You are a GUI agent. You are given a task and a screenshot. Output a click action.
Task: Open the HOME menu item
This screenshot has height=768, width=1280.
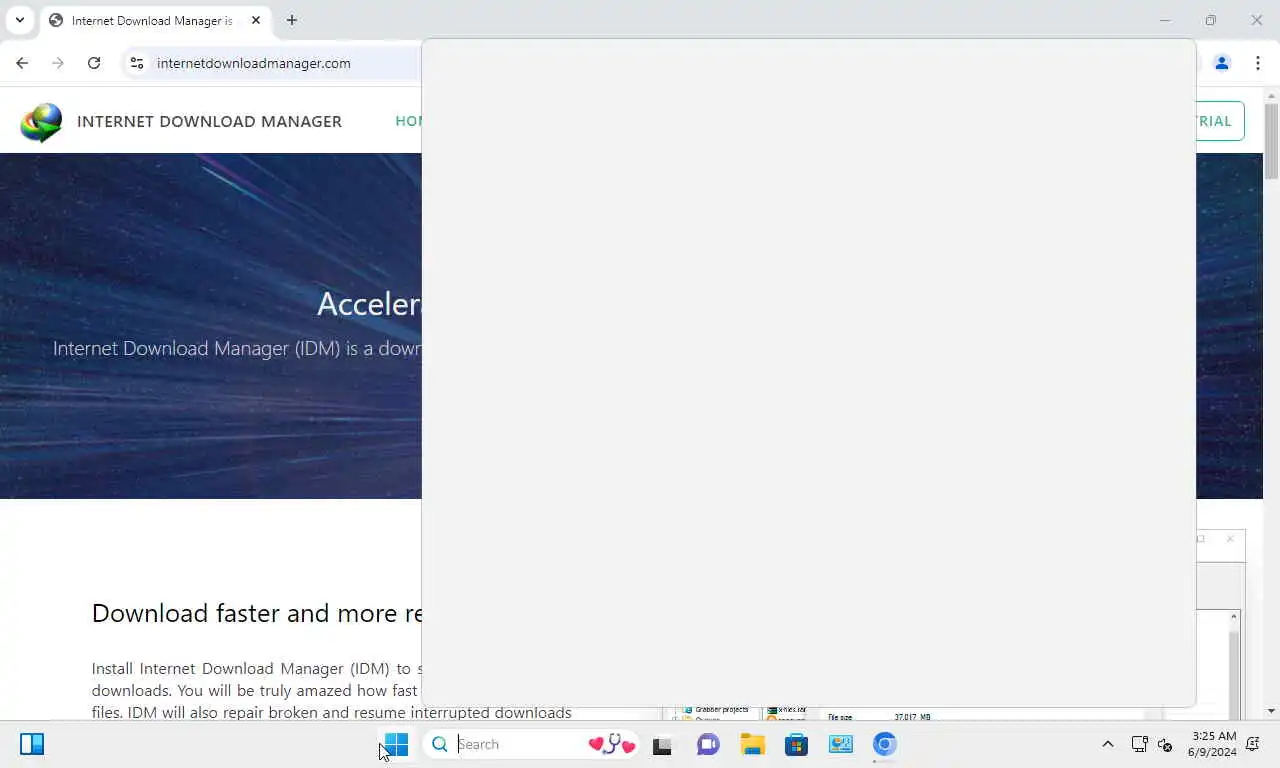point(408,121)
